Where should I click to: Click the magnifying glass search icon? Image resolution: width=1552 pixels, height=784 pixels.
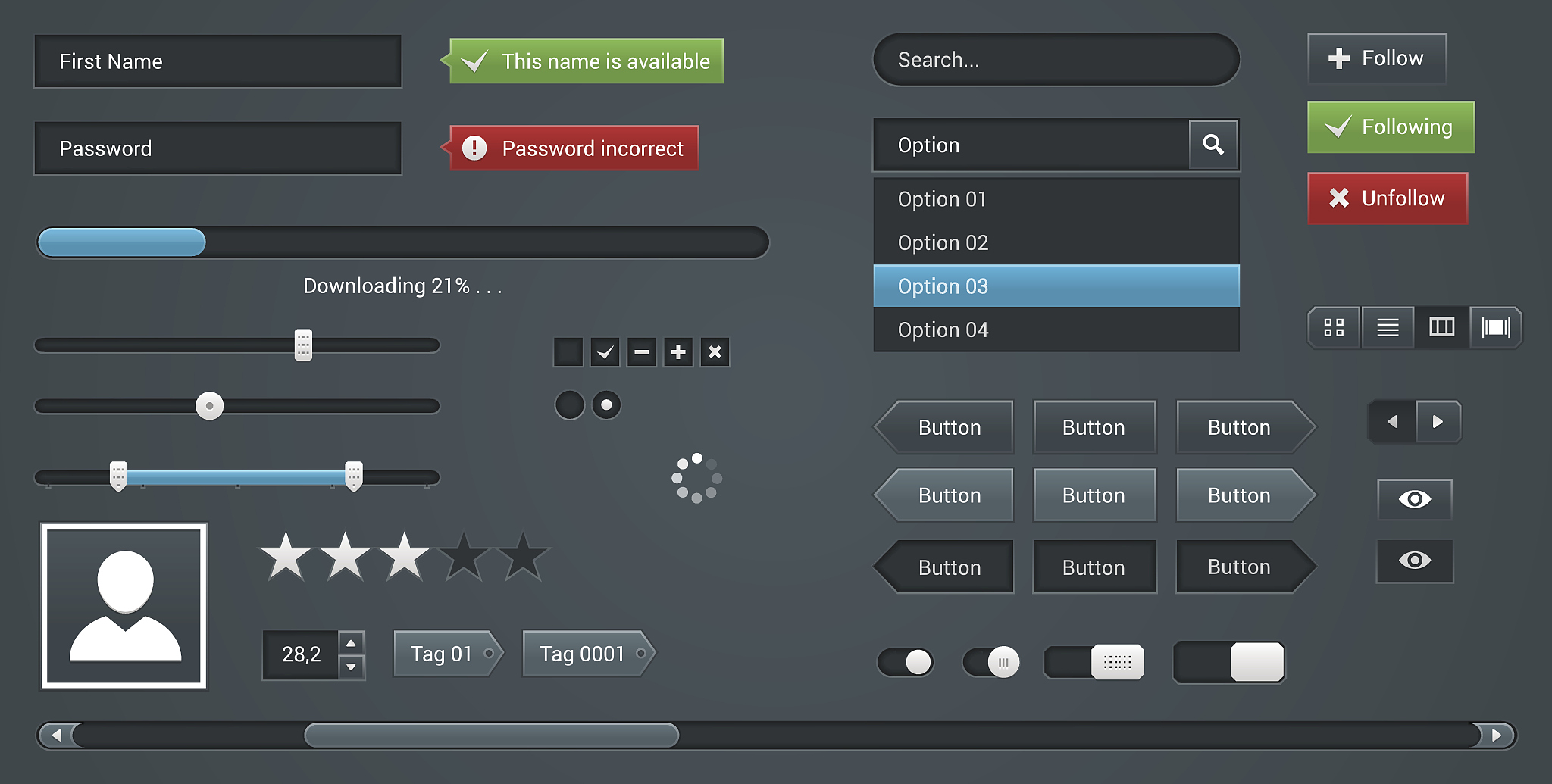coord(1213,145)
